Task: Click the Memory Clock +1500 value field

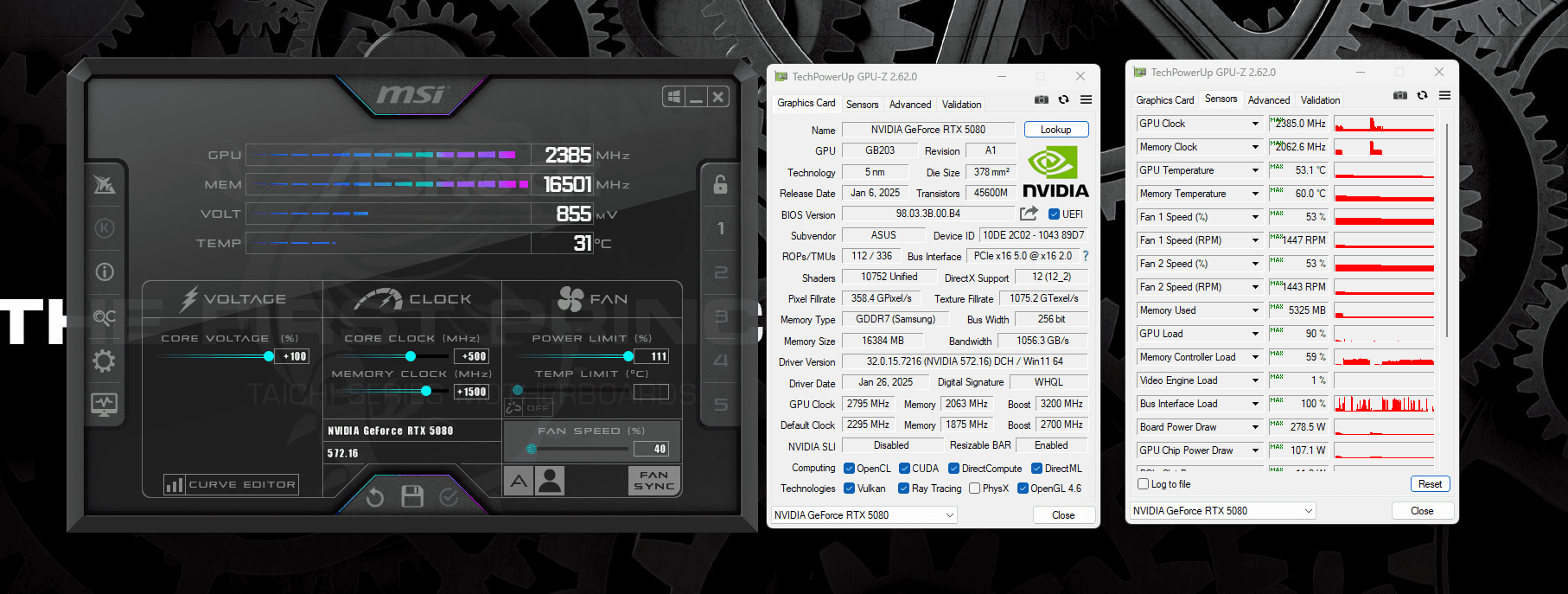Action: tap(471, 392)
